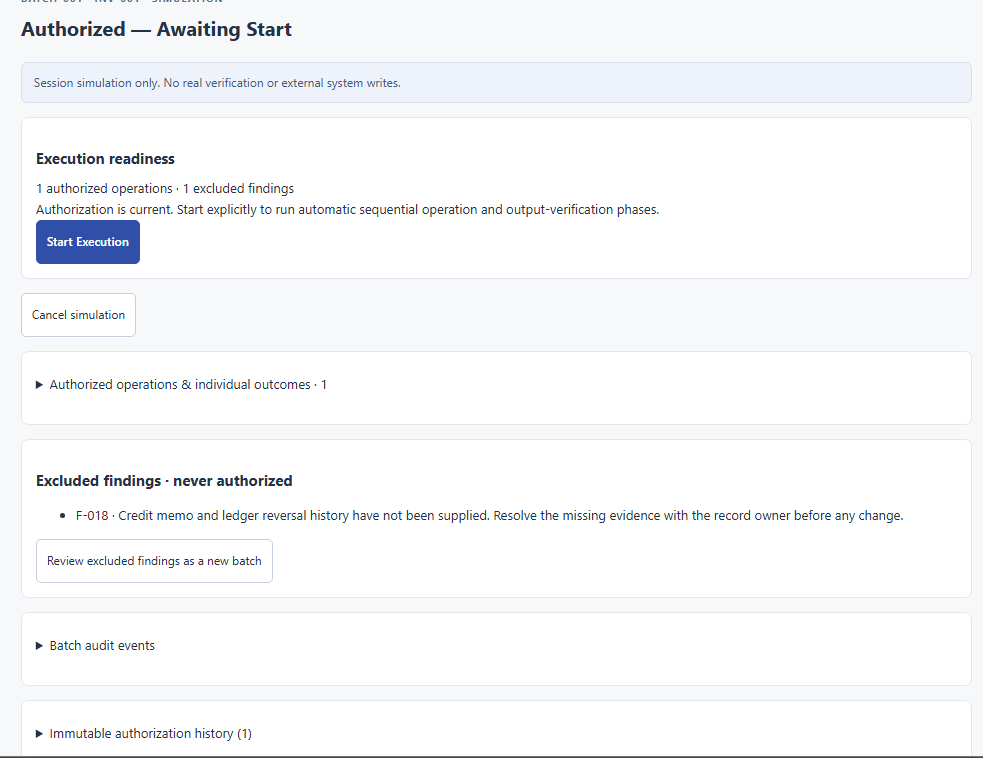The image size is (983, 758).
Task: Cancel the simulation
Action: point(78,315)
